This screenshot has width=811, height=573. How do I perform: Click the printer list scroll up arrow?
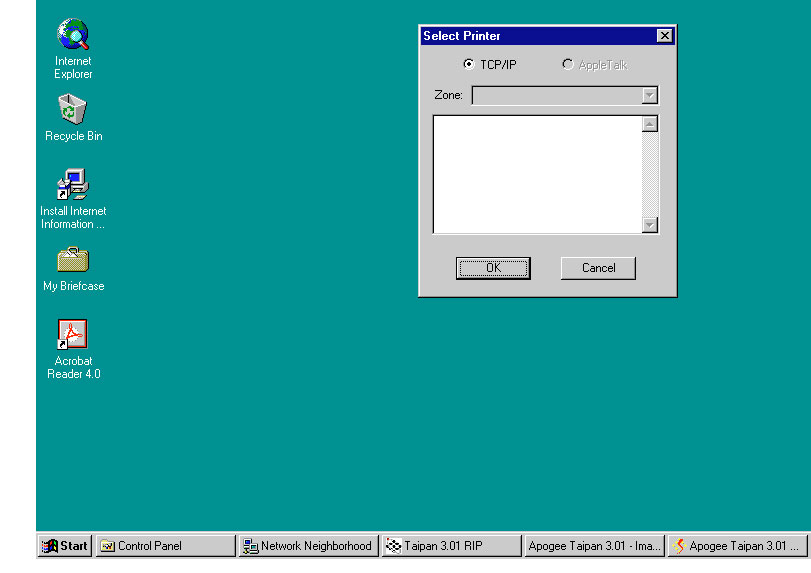coord(650,124)
